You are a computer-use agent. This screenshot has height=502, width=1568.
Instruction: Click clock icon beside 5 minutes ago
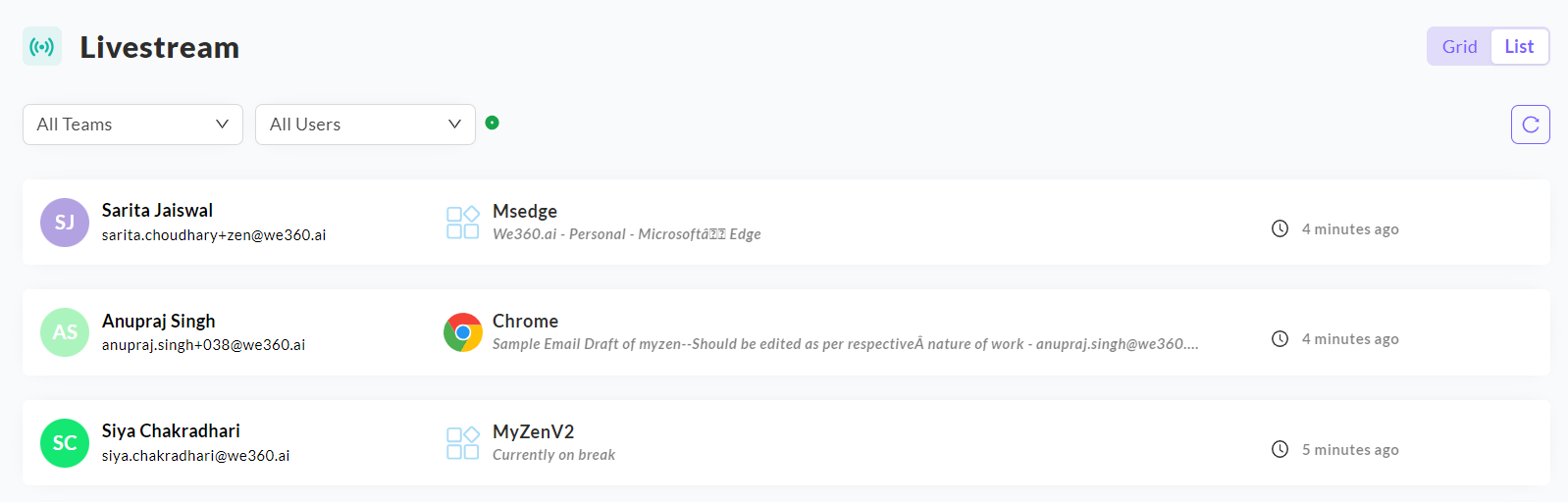coord(1280,449)
